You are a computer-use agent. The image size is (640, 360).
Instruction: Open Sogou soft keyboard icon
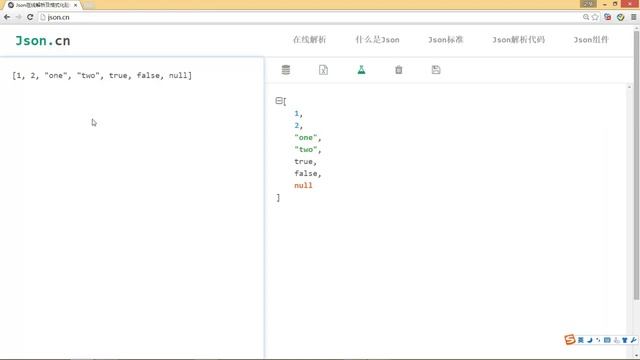607,340
